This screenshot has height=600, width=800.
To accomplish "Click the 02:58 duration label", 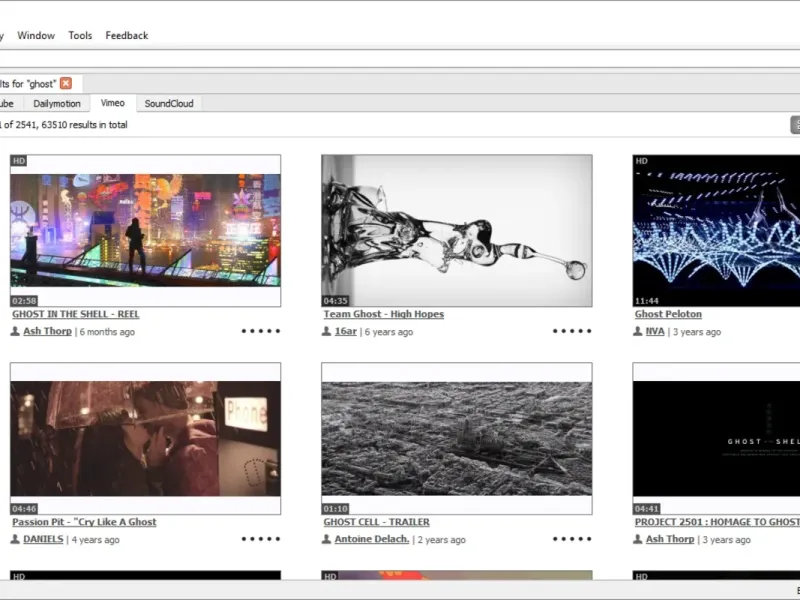I will tap(24, 301).
